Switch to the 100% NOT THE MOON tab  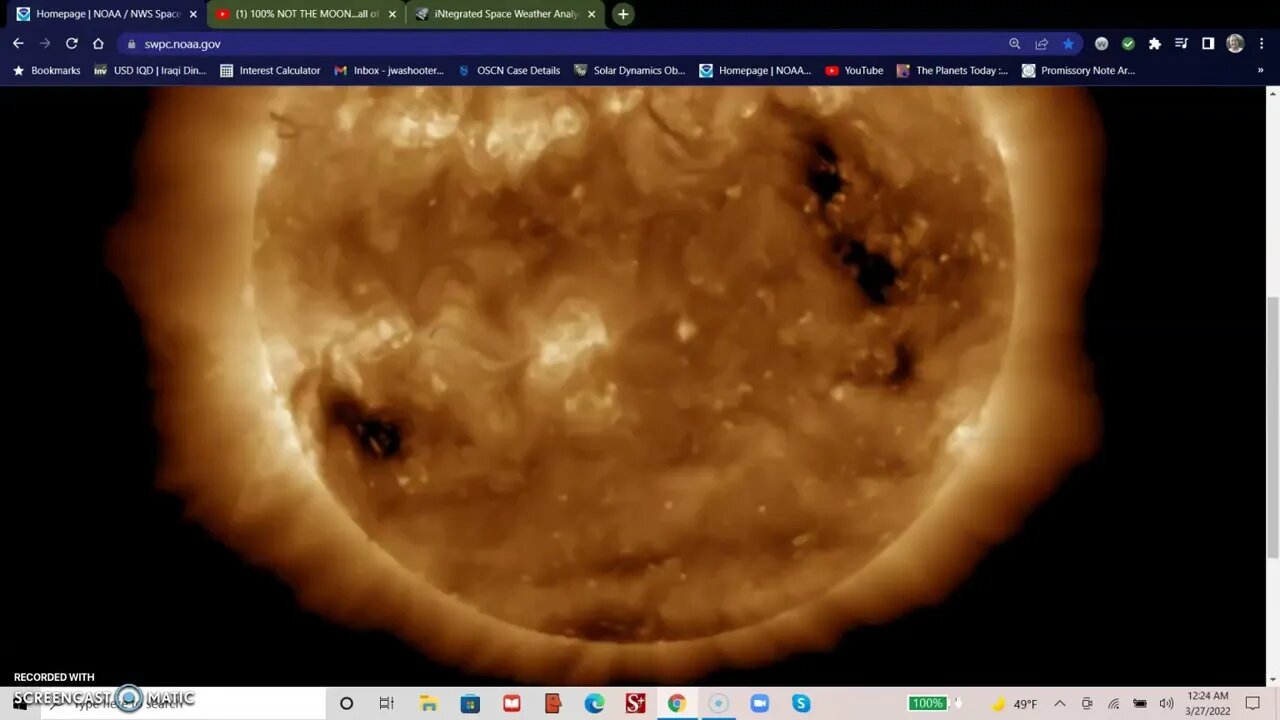pos(308,14)
